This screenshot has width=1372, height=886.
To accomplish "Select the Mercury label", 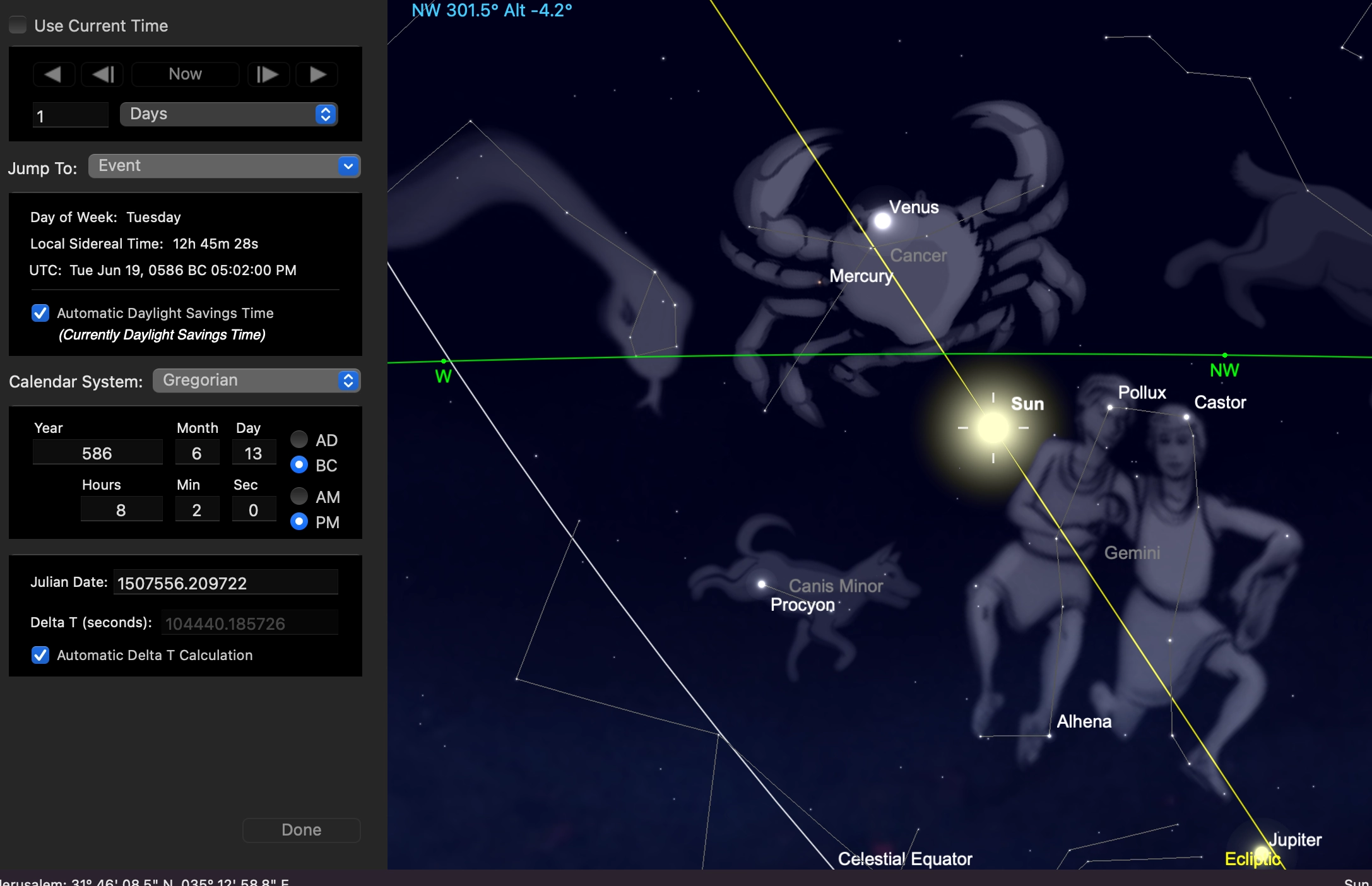I will click(861, 276).
